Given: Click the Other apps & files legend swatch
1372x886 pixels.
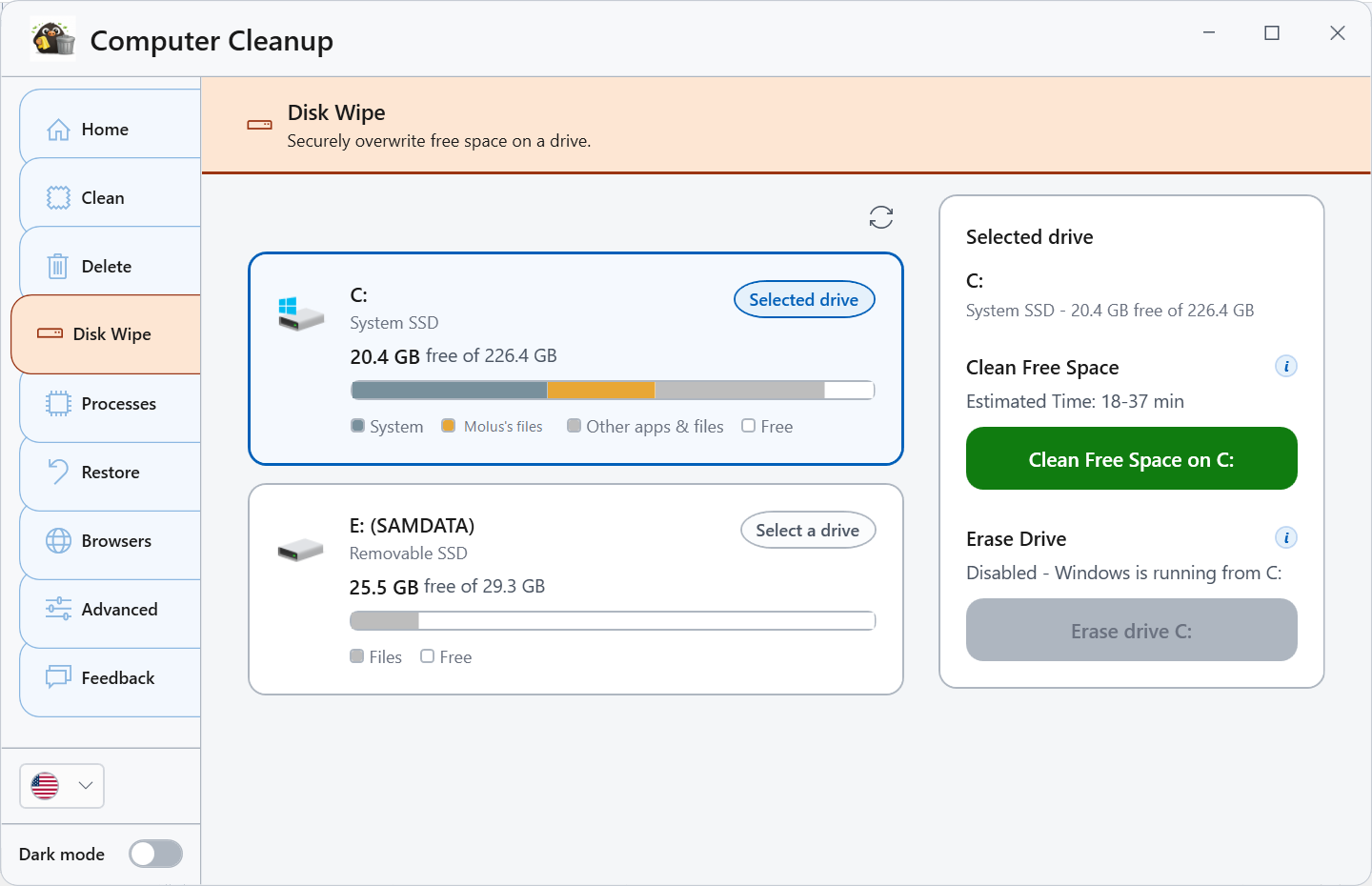Looking at the screenshot, I should point(574,426).
